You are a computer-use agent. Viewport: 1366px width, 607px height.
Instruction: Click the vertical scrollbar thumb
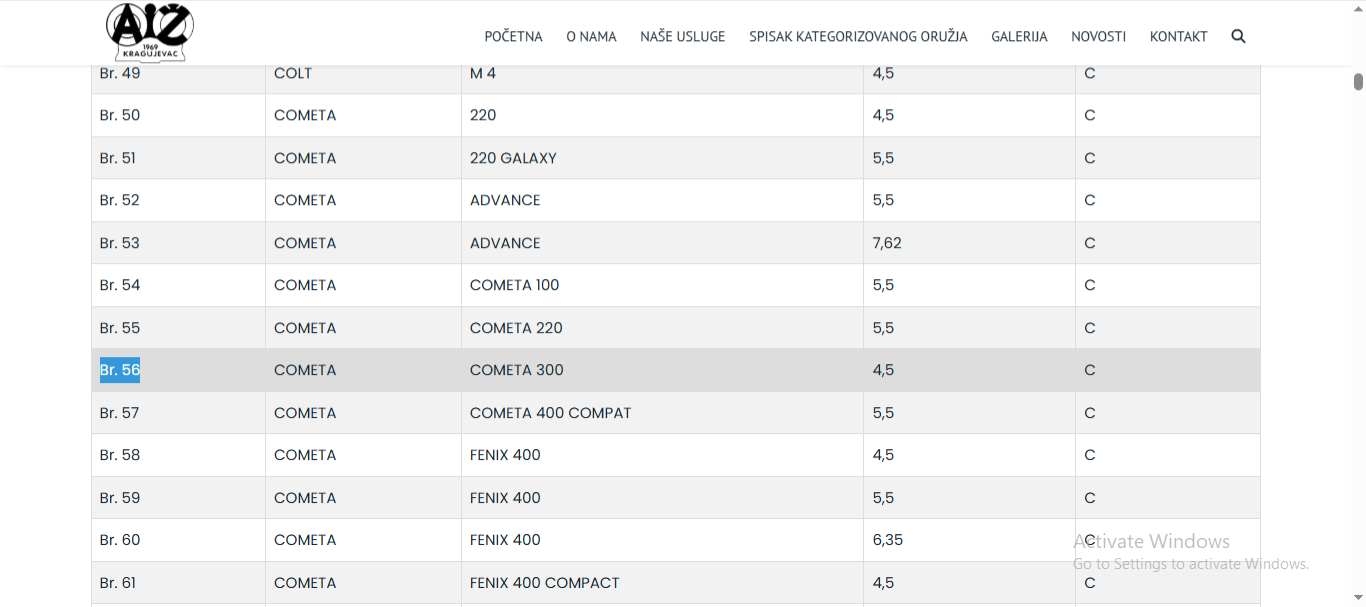pos(1358,82)
